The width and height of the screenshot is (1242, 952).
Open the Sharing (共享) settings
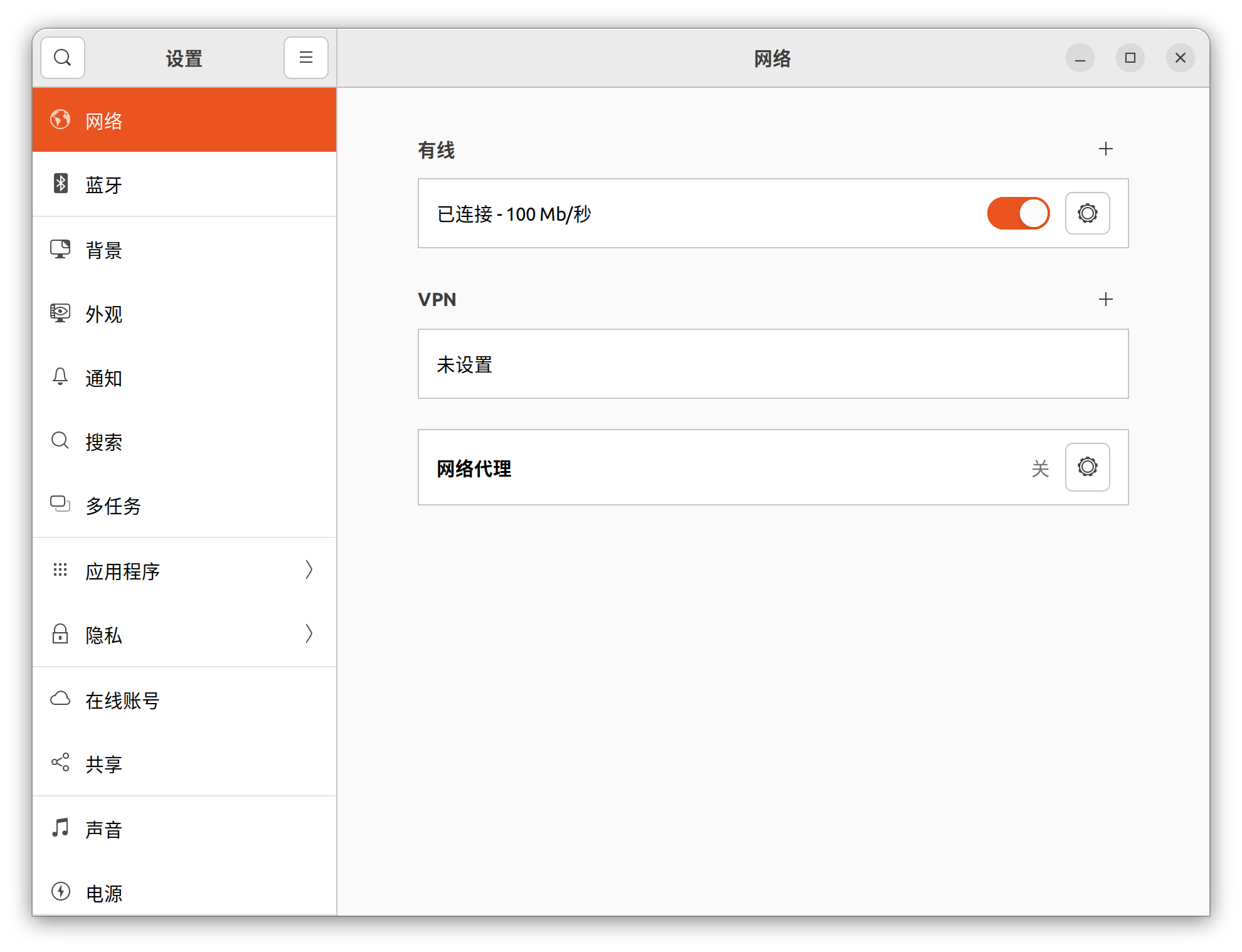pos(104,764)
